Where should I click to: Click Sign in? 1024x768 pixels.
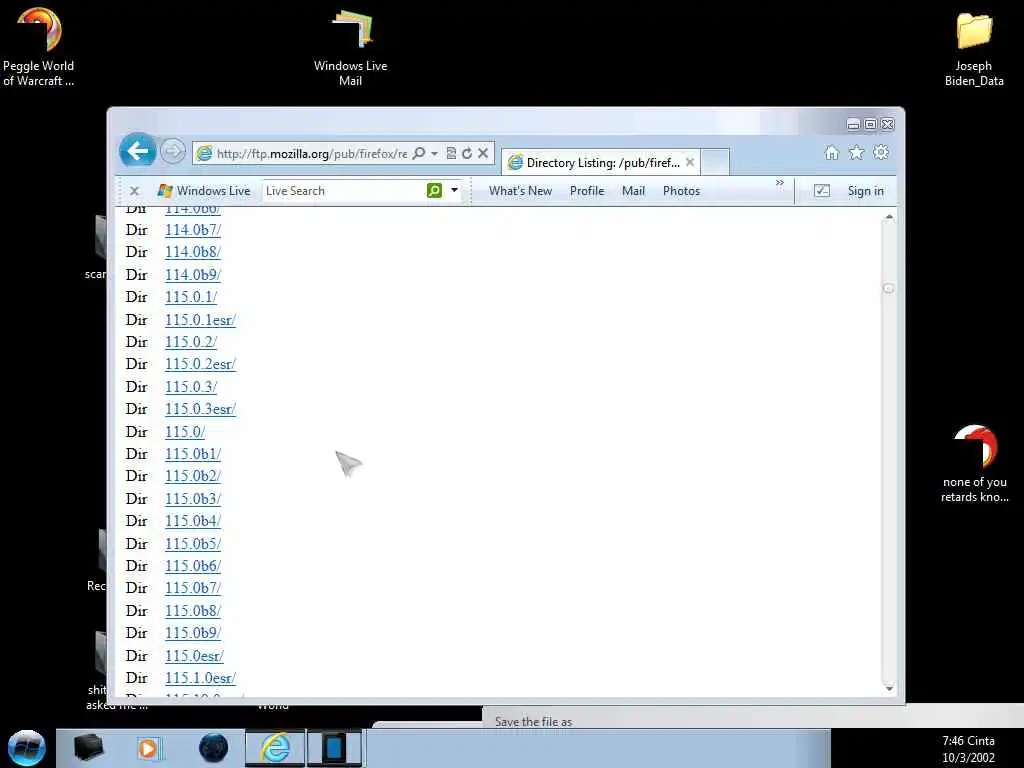pos(865,191)
